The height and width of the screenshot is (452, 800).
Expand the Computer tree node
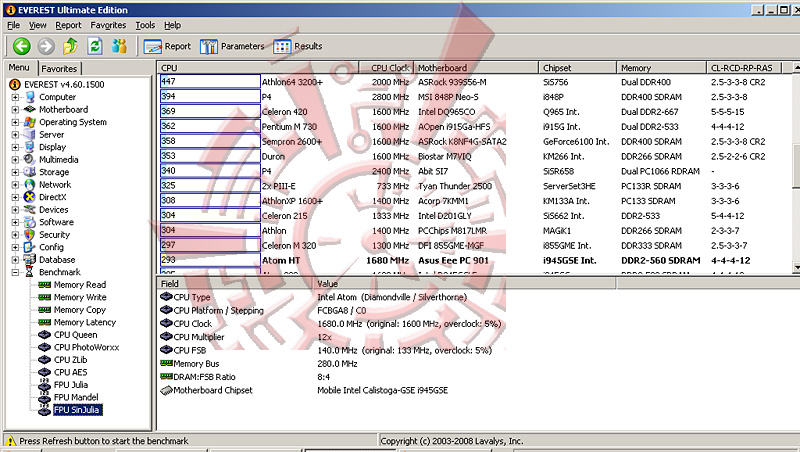[15, 97]
